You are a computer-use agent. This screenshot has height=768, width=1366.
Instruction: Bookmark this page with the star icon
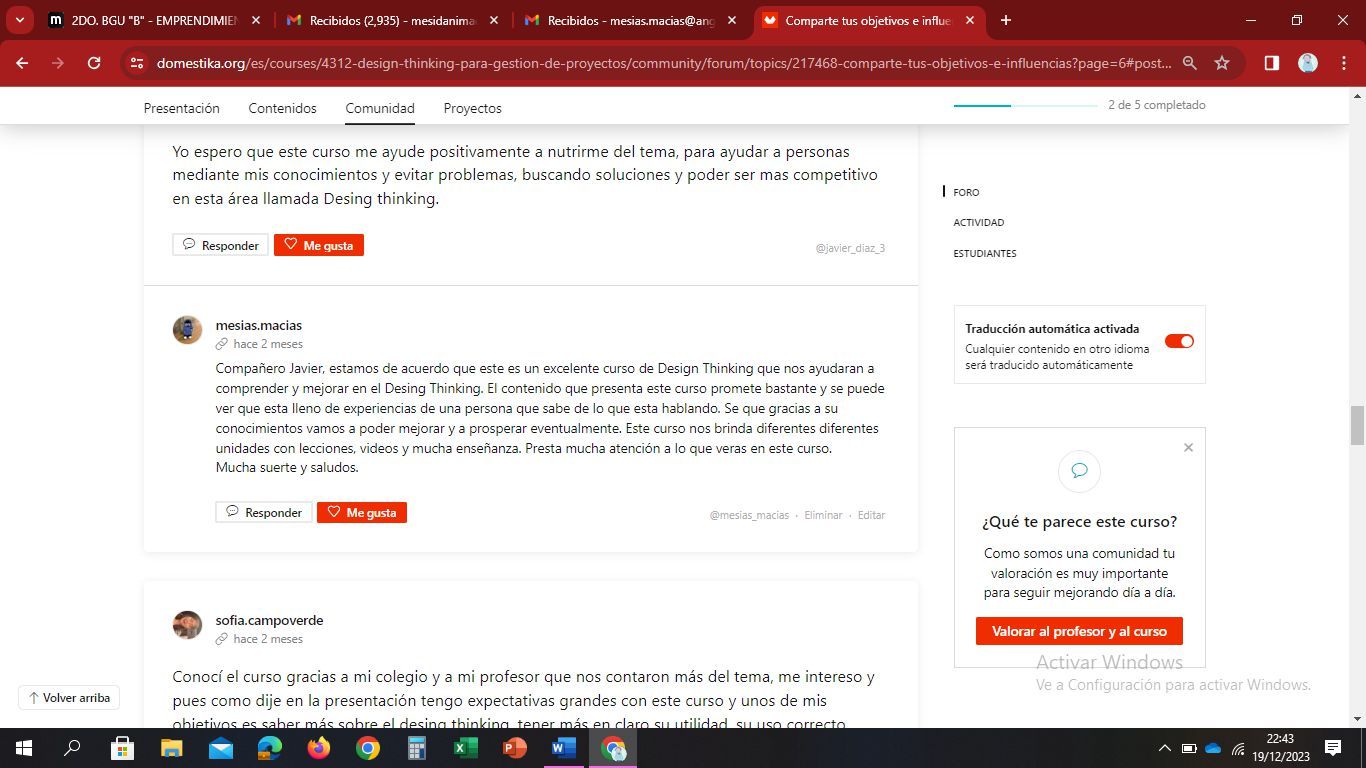(x=1222, y=63)
